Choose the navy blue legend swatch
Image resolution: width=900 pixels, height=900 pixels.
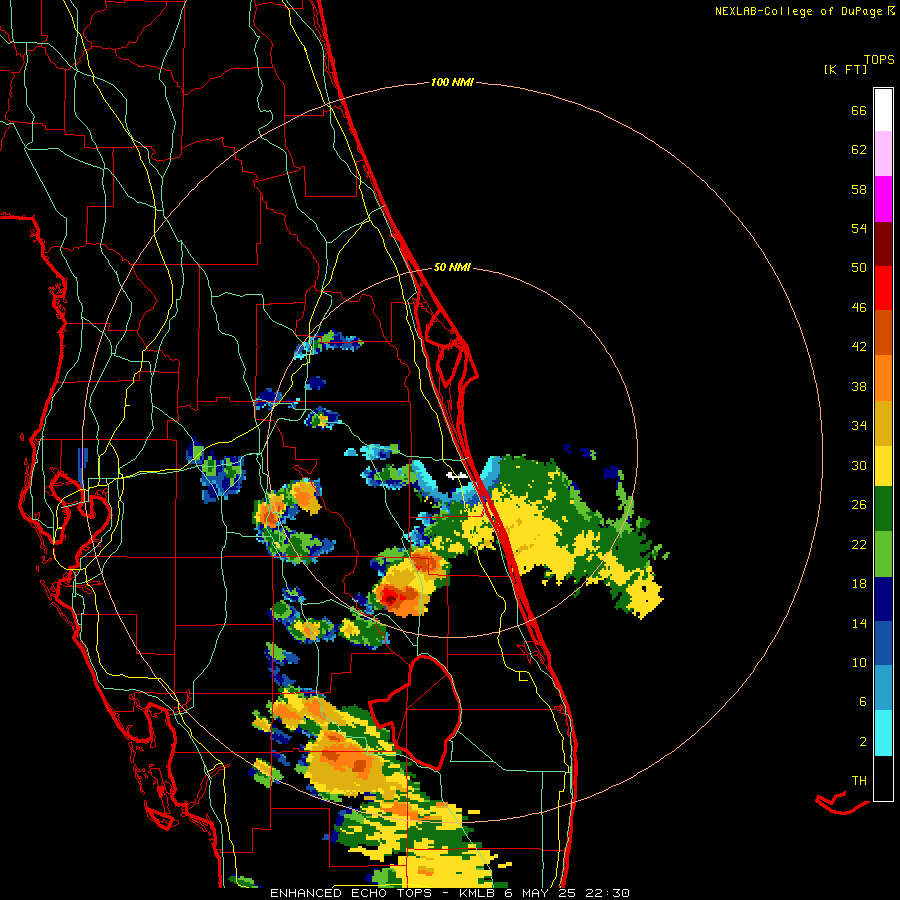click(x=883, y=599)
